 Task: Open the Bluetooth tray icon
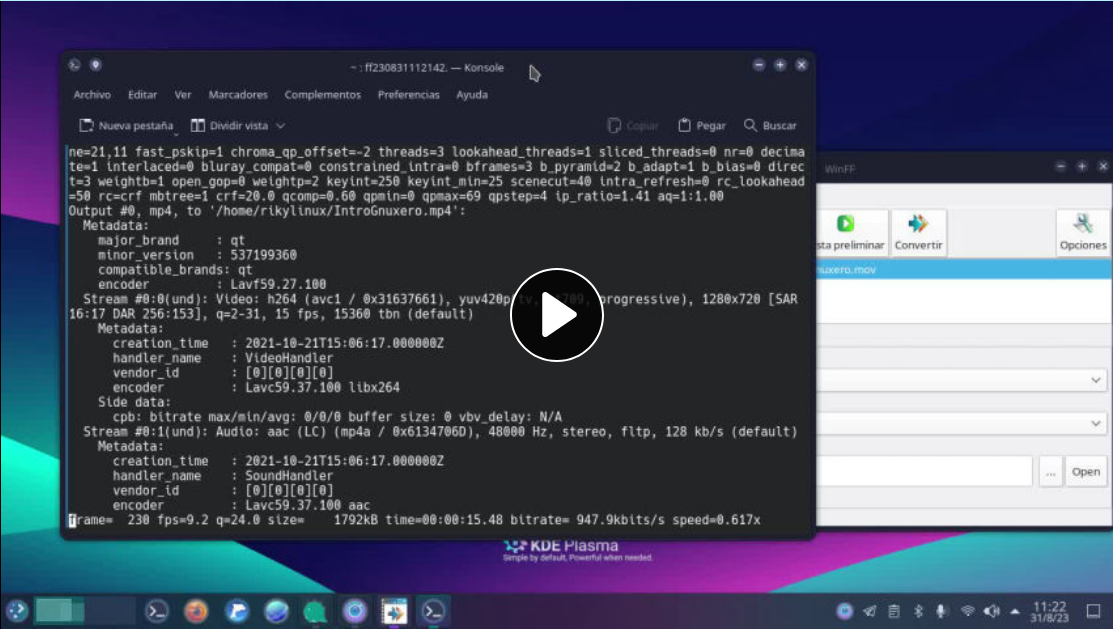(918, 611)
